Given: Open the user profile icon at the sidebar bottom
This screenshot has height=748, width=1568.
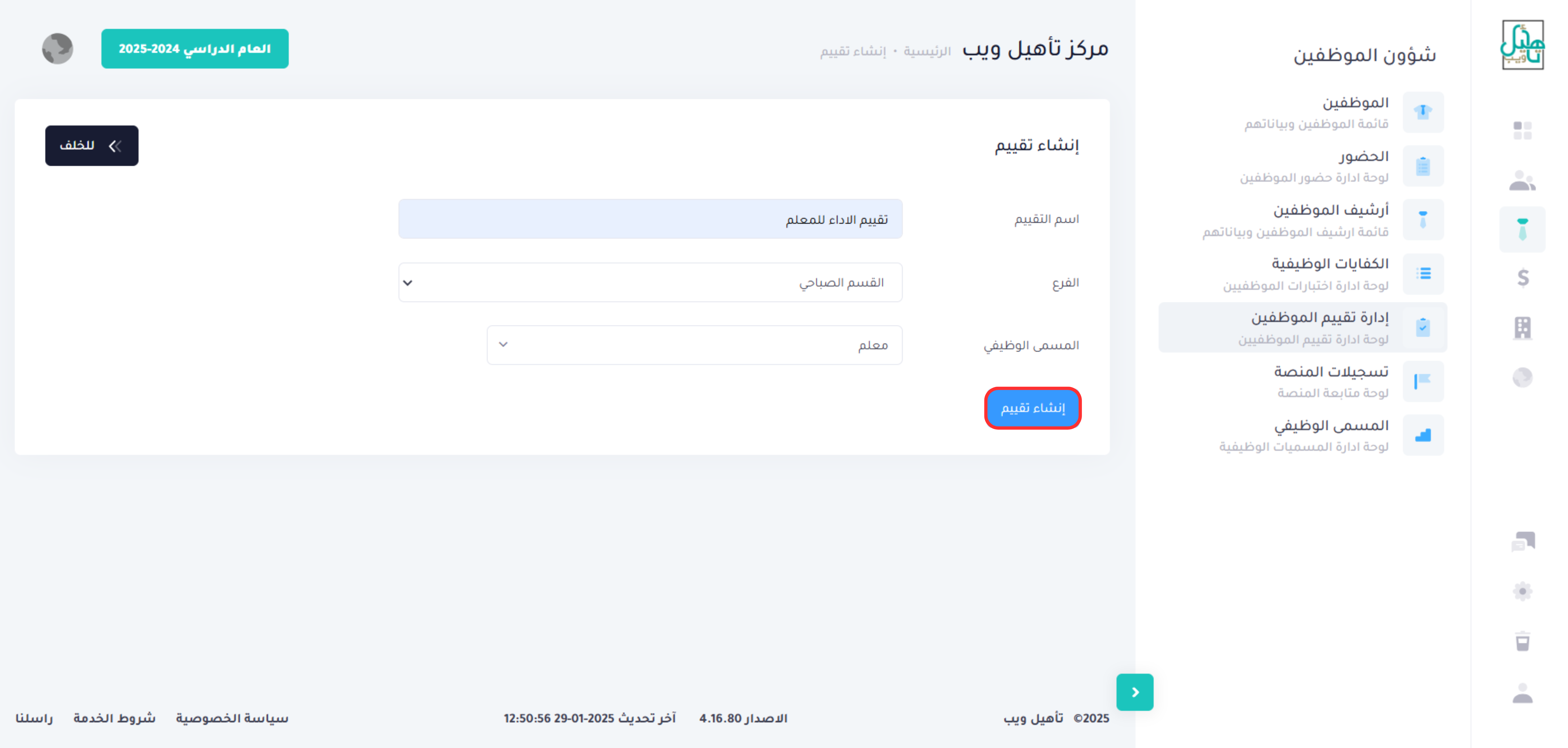Looking at the screenshot, I should 1522,693.
